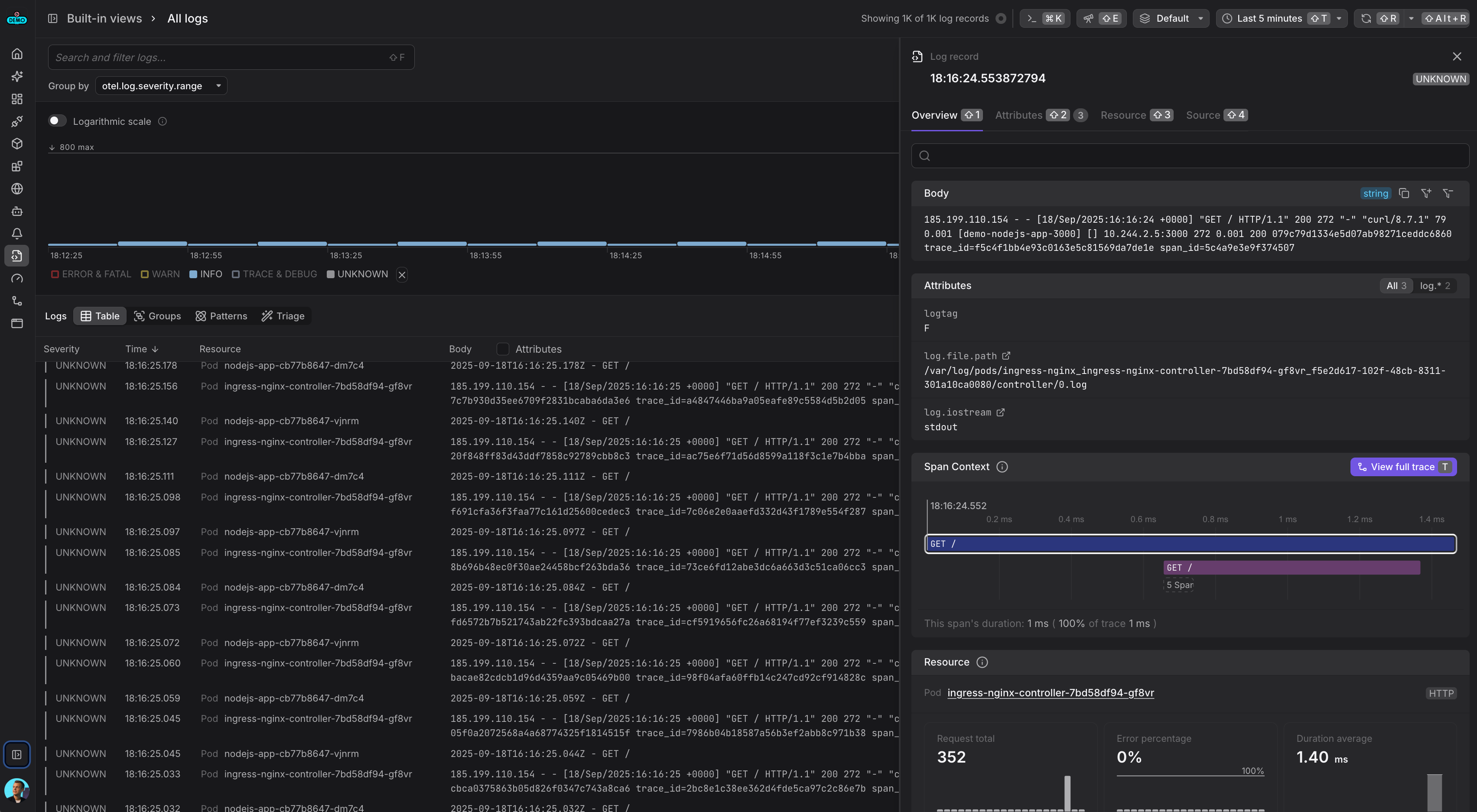Select the Overview tab
Image resolution: width=1477 pixels, height=812 pixels.
point(947,115)
